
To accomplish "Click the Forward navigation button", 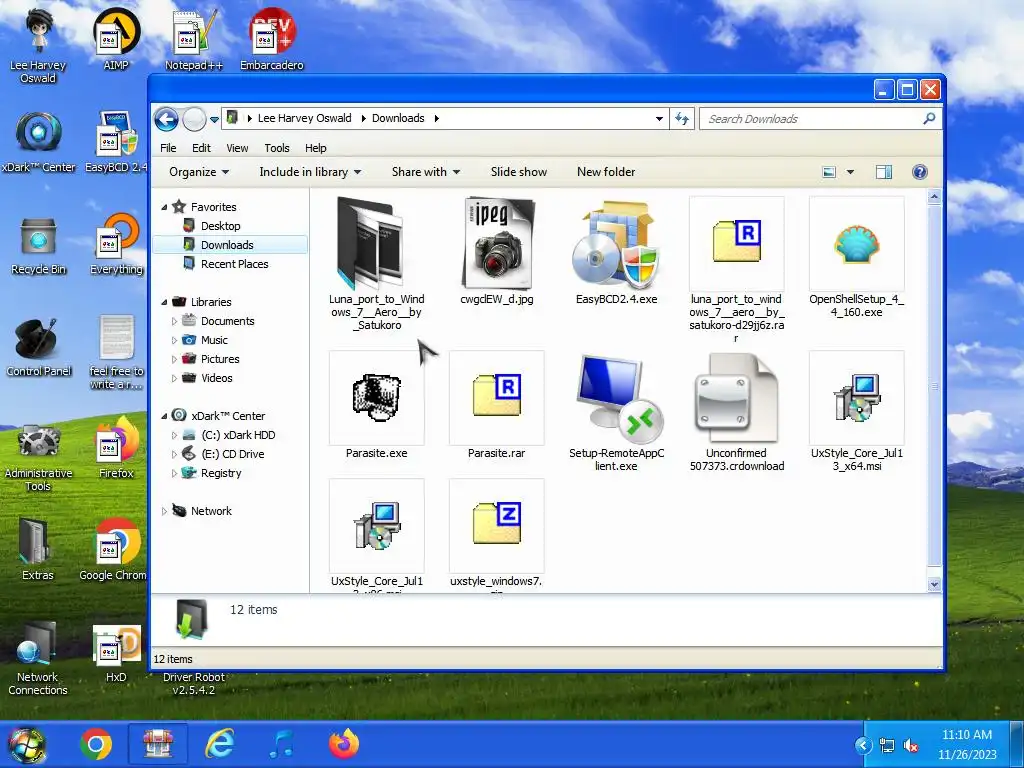I will click(x=194, y=119).
